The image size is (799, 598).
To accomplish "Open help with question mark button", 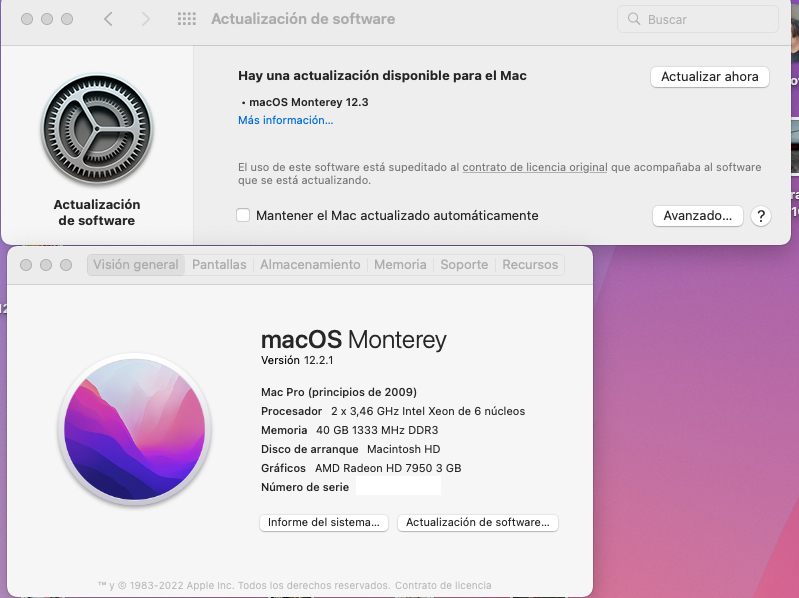I will coord(760,216).
